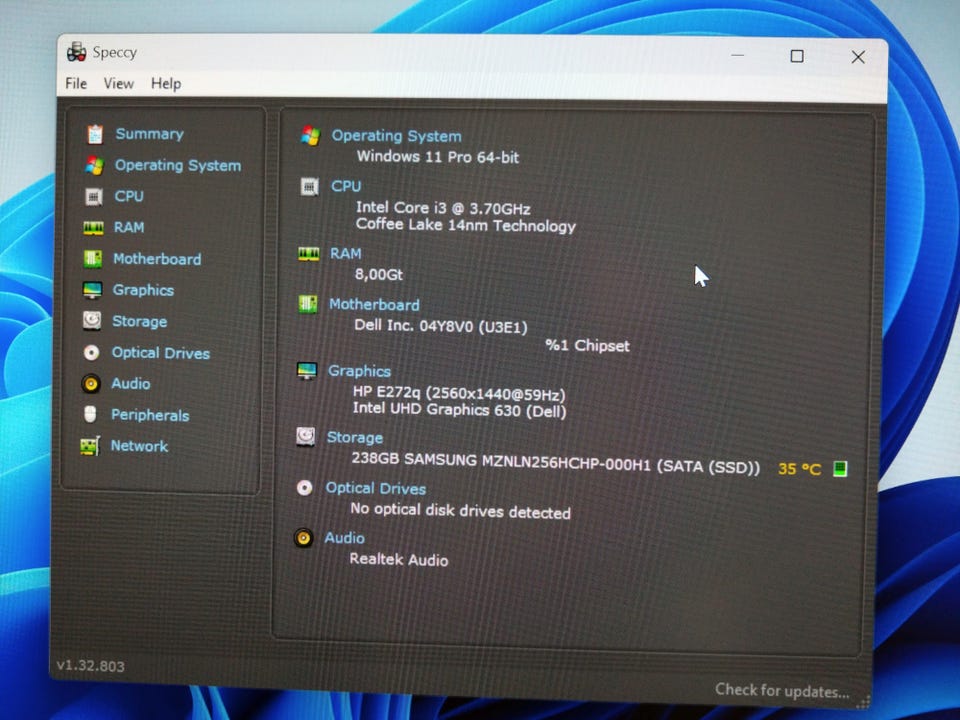Click Storage disk icon in summary panel
This screenshot has width=960, height=720.
(x=306, y=437)
